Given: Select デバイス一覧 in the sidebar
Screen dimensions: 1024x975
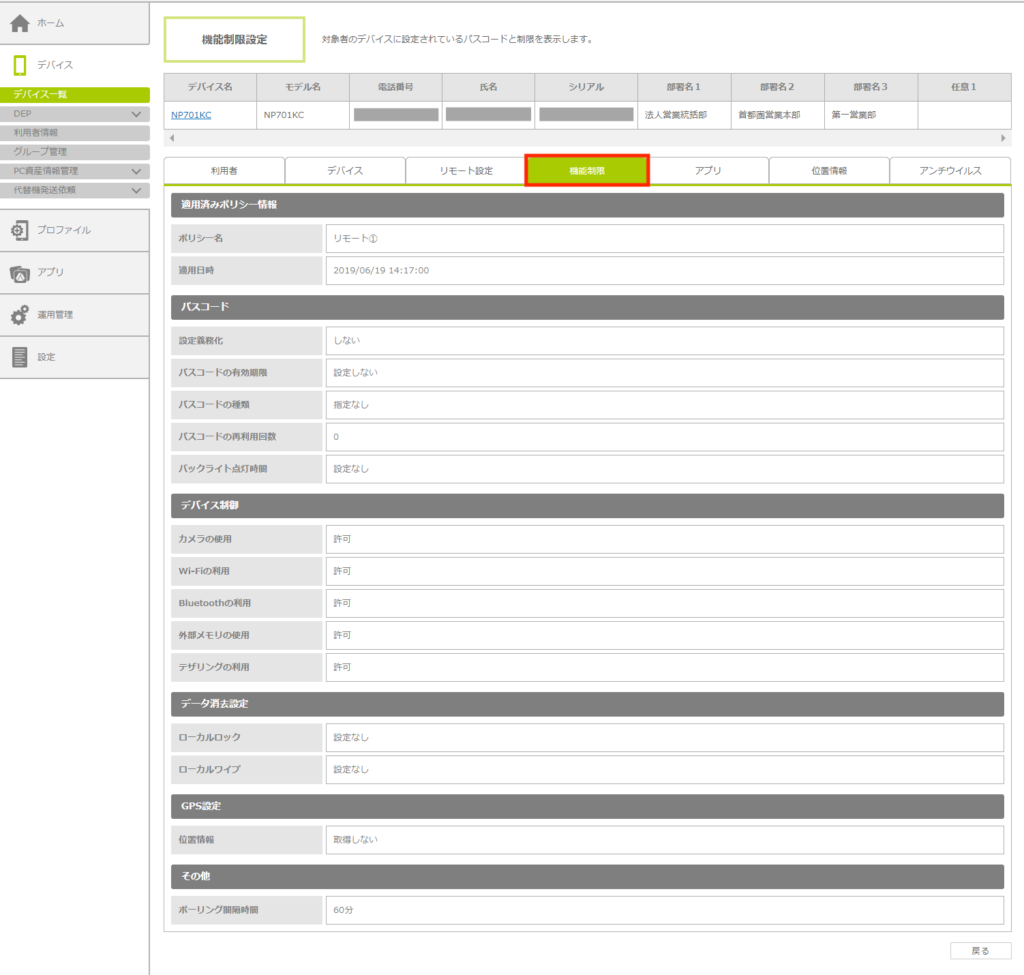Looking at the screenshot, I should coord(40,95).
